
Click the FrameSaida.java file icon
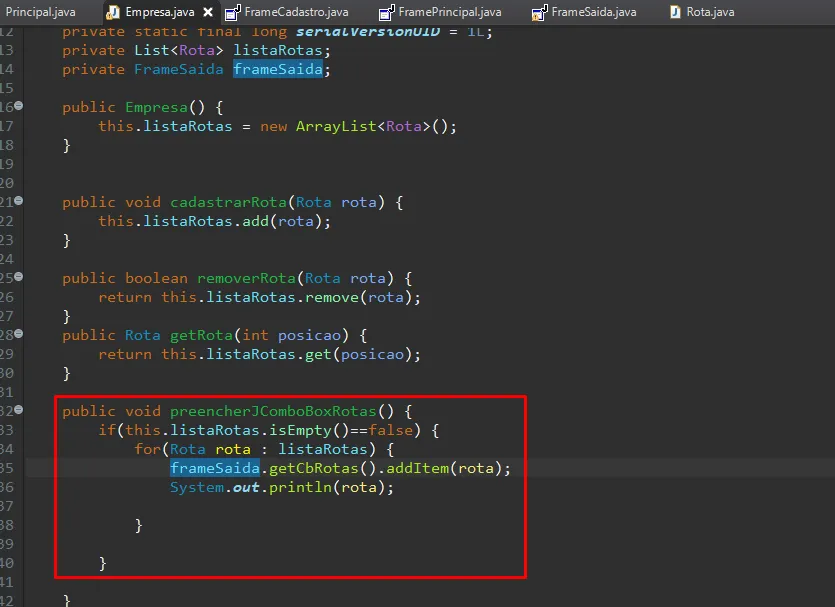[x=539, y=12]
